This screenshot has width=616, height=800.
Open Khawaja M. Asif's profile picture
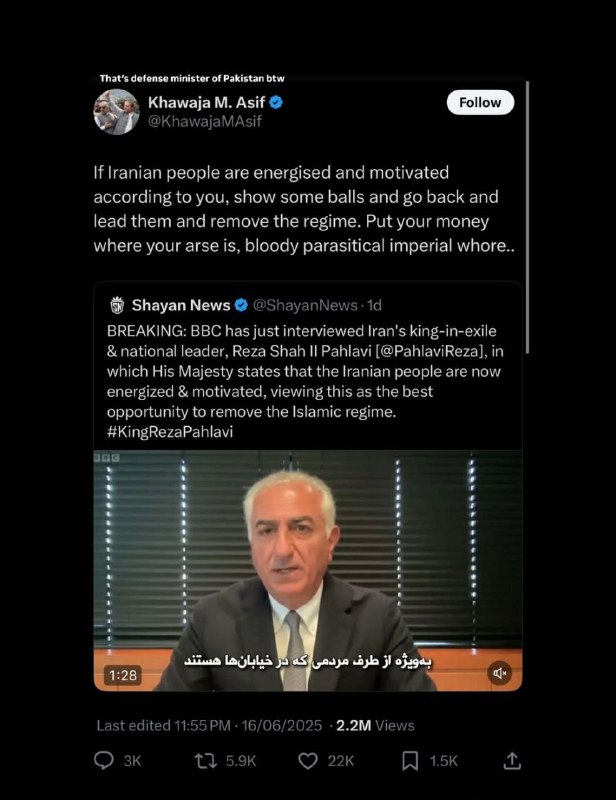point(116,112)
